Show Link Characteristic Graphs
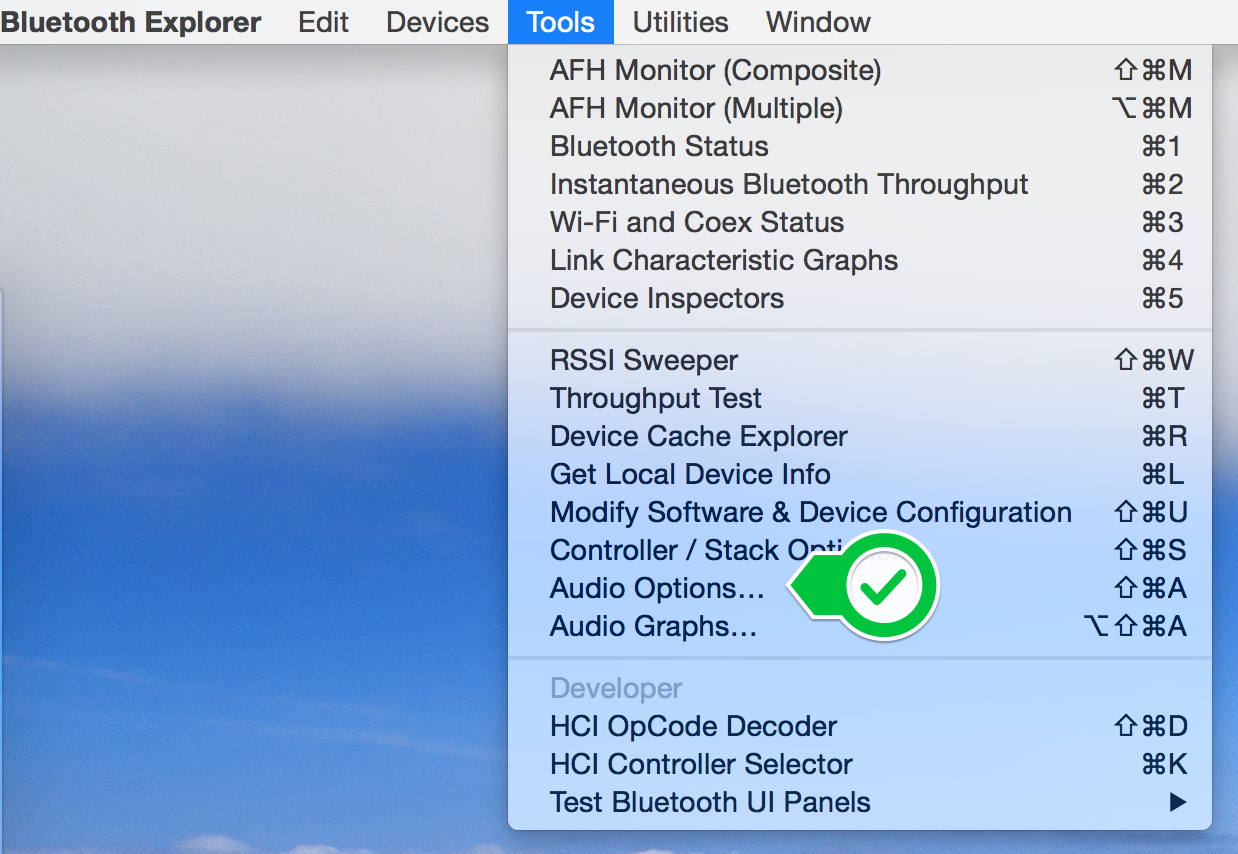 [x=860, y=260]
